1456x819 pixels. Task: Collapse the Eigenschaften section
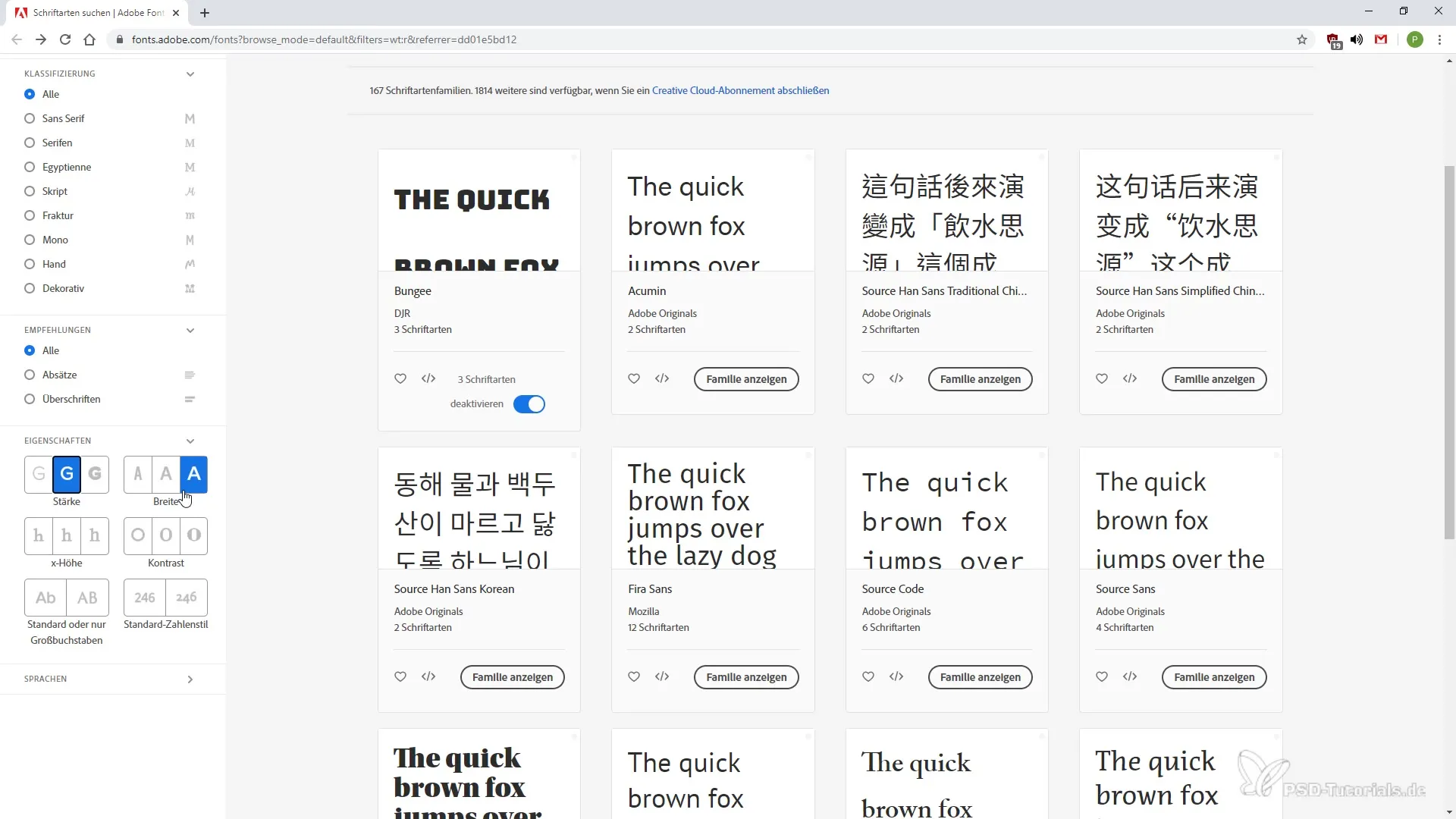[x=190, y=441]
